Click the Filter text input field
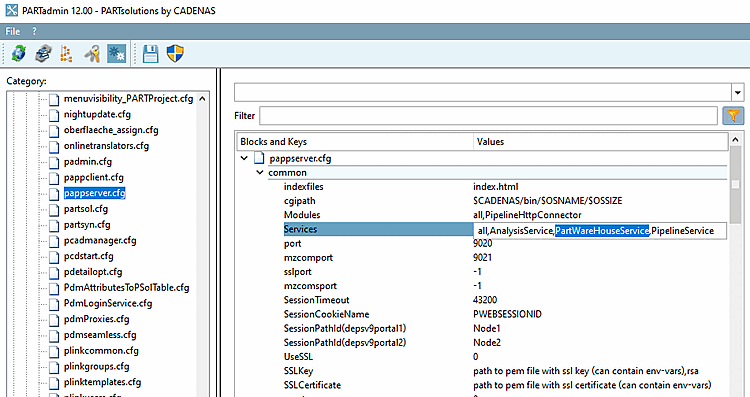 [488, 115]
